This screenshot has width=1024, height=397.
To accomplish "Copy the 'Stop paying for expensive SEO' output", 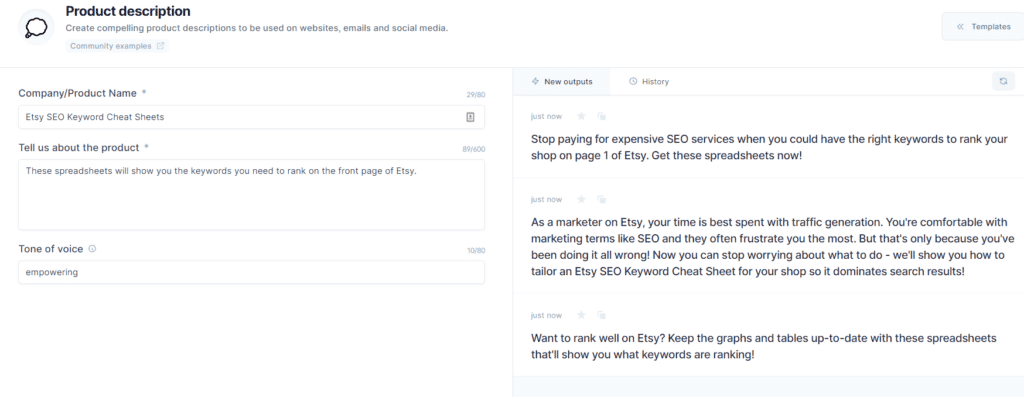I will pos(601,116).
